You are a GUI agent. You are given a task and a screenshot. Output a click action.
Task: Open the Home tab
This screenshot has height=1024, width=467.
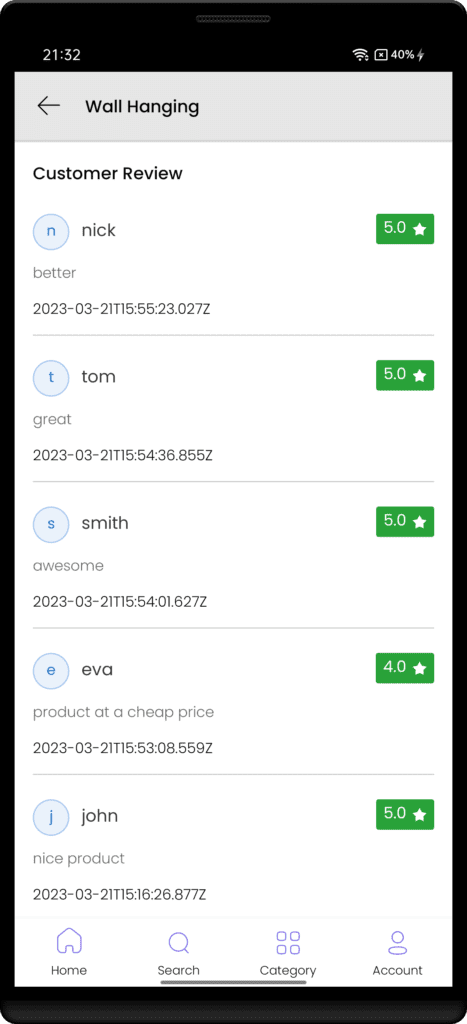69,953
